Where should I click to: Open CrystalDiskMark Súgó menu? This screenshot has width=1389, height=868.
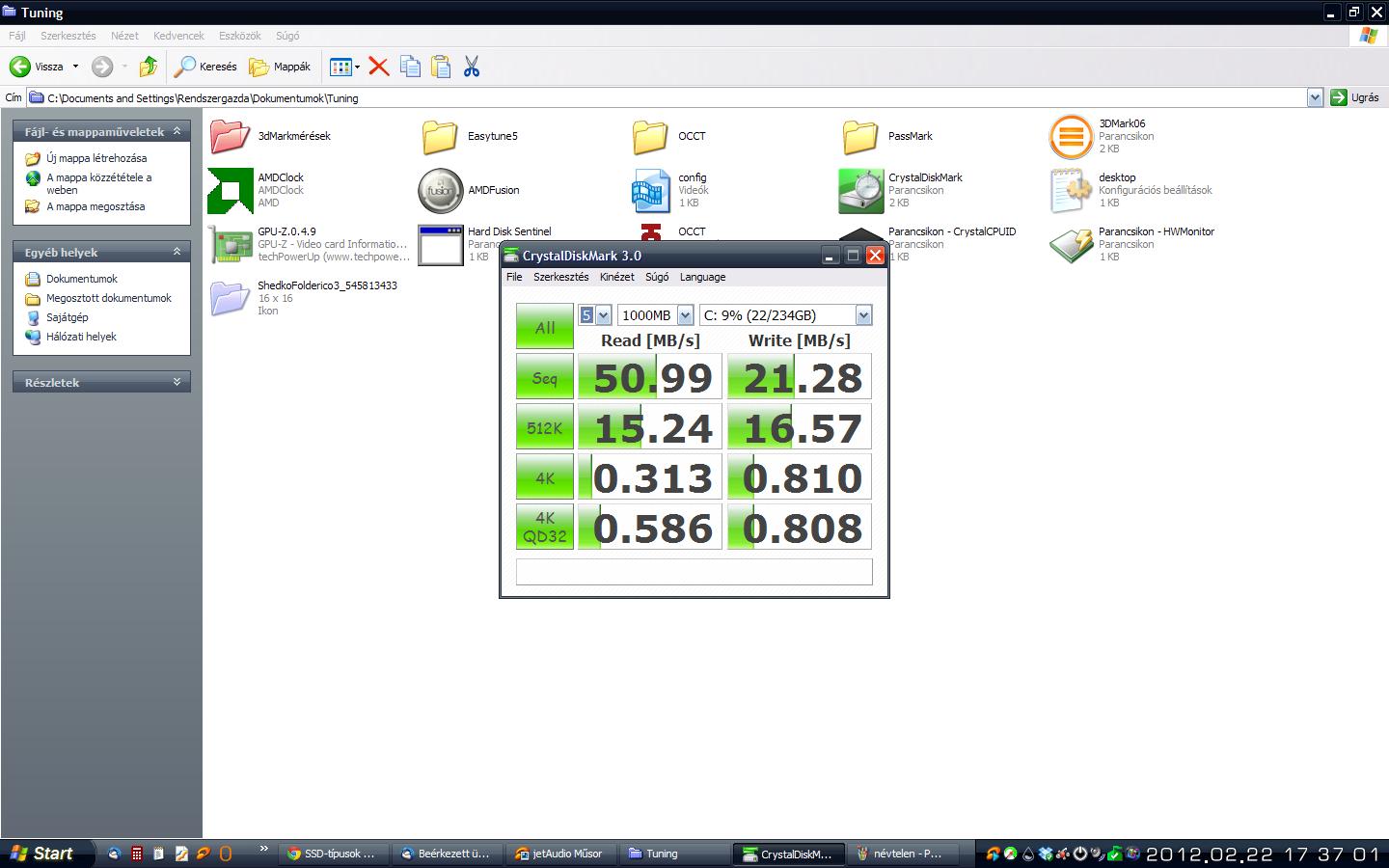[x=657, y=277]
